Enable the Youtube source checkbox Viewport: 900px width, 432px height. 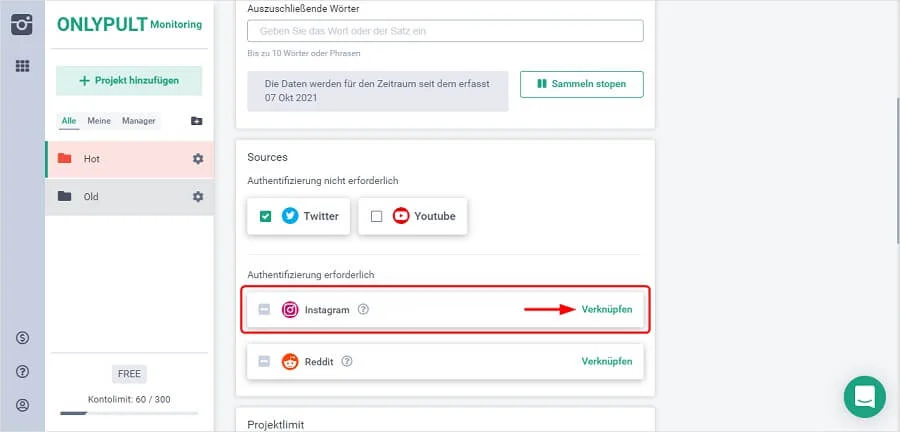point(376,216)
